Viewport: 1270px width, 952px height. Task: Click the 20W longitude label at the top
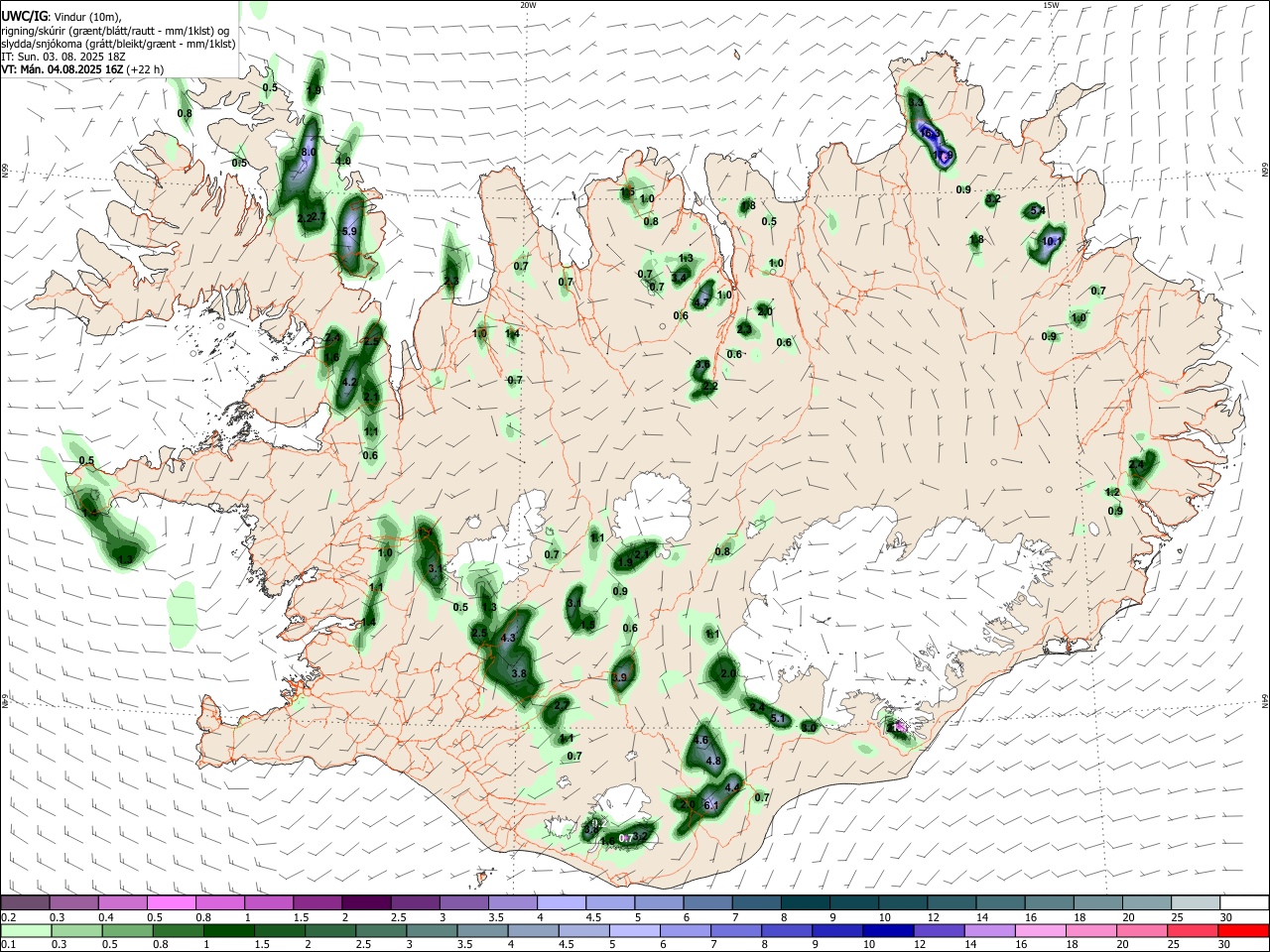pos(528,5)
